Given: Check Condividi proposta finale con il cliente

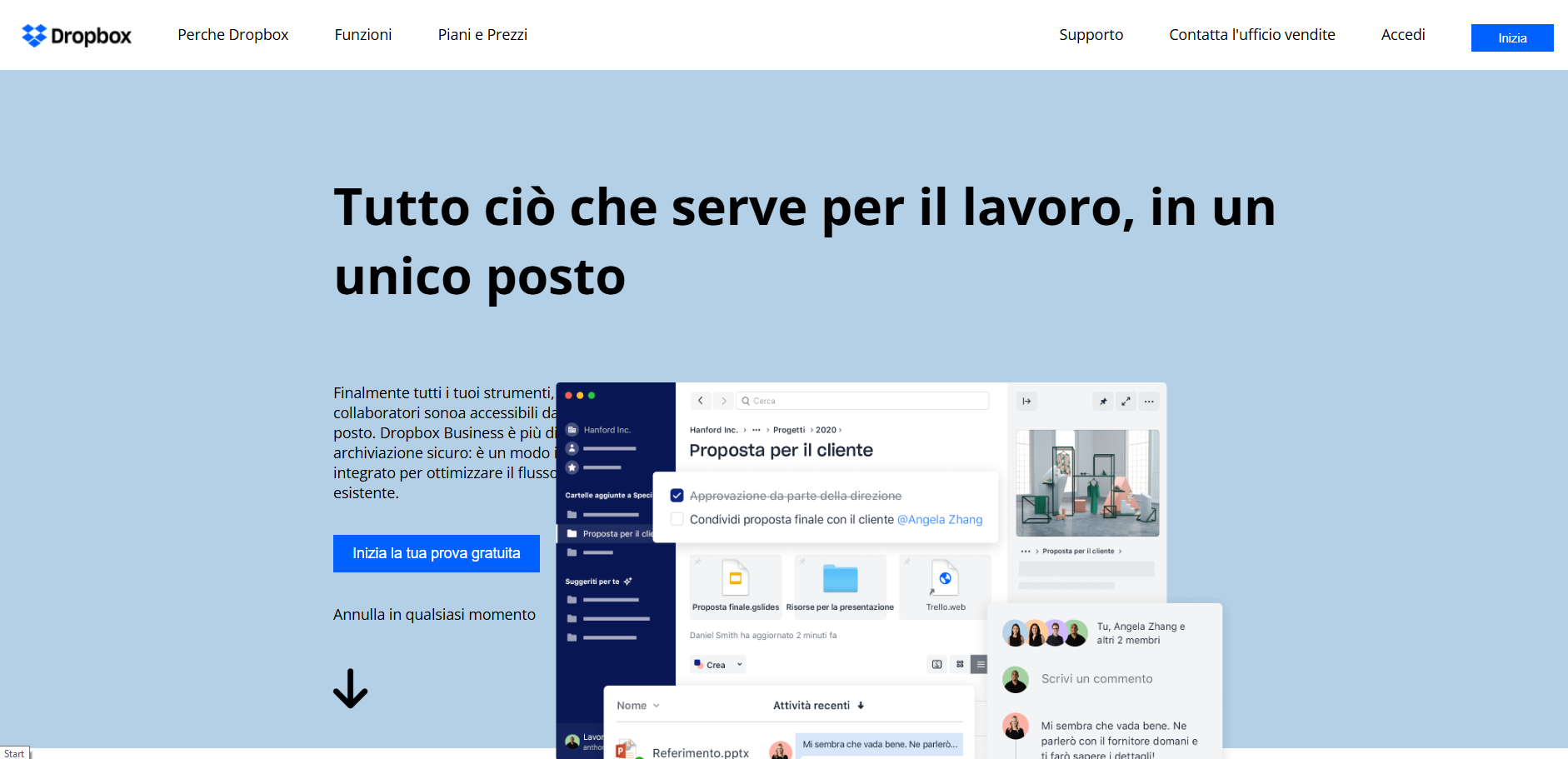Looking at the screenshot, I should [x=677, y=519].
